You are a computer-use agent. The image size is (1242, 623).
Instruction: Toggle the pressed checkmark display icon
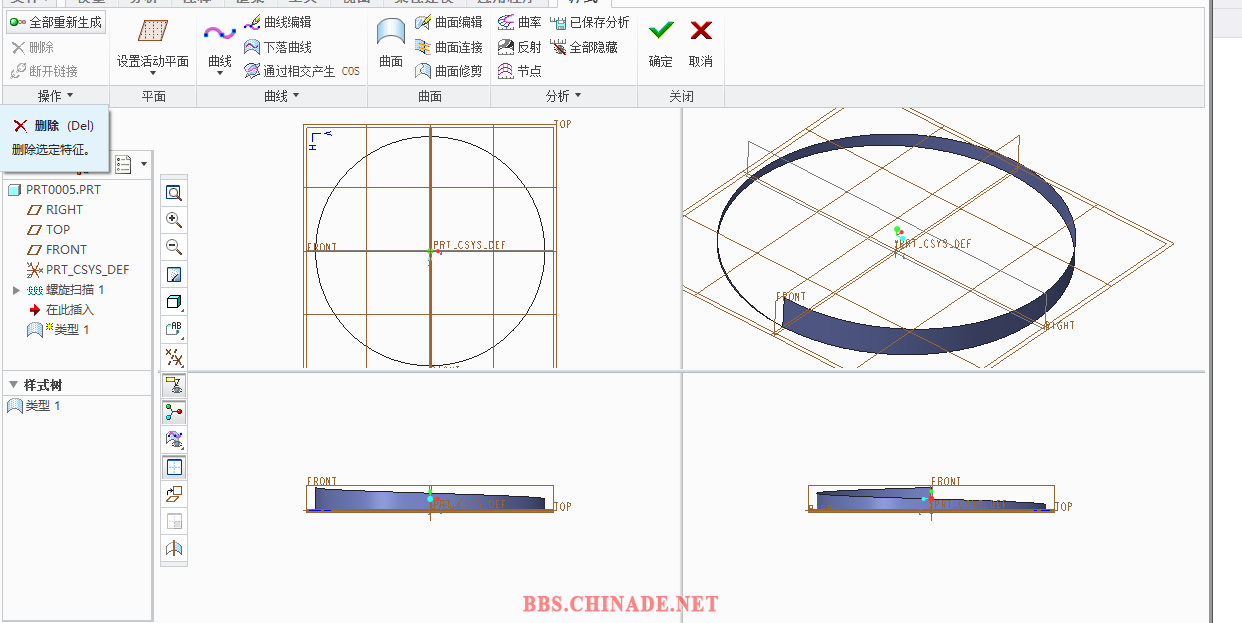pyautogui.click(x=174, y=384)
